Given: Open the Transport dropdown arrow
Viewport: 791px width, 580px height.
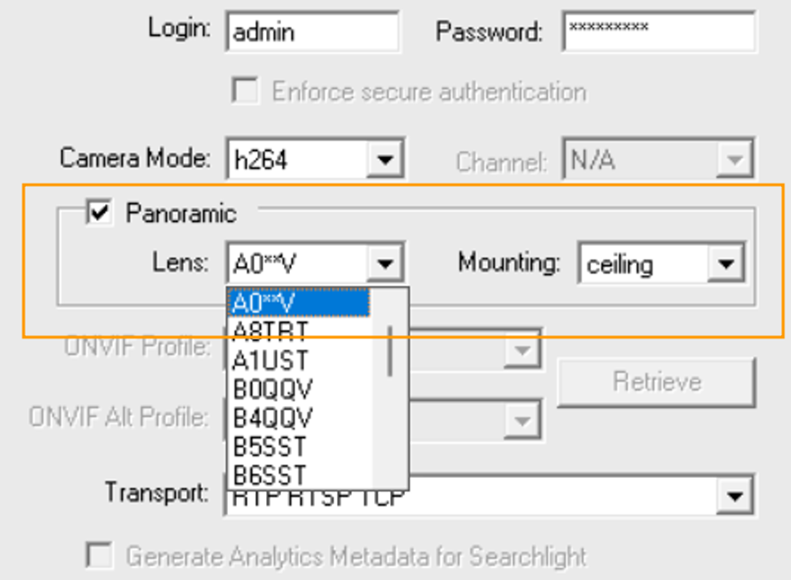Looking at the screenshot, I should point(734,496).
